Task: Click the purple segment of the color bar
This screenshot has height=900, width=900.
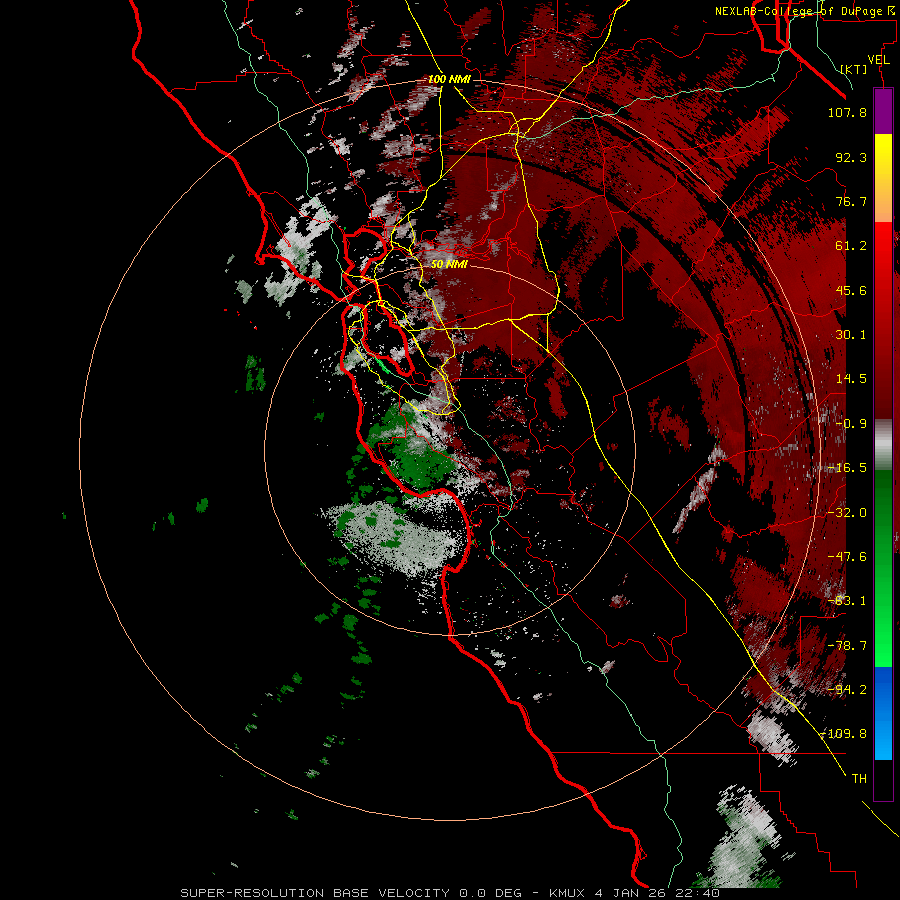Action: tap(883, 111)
